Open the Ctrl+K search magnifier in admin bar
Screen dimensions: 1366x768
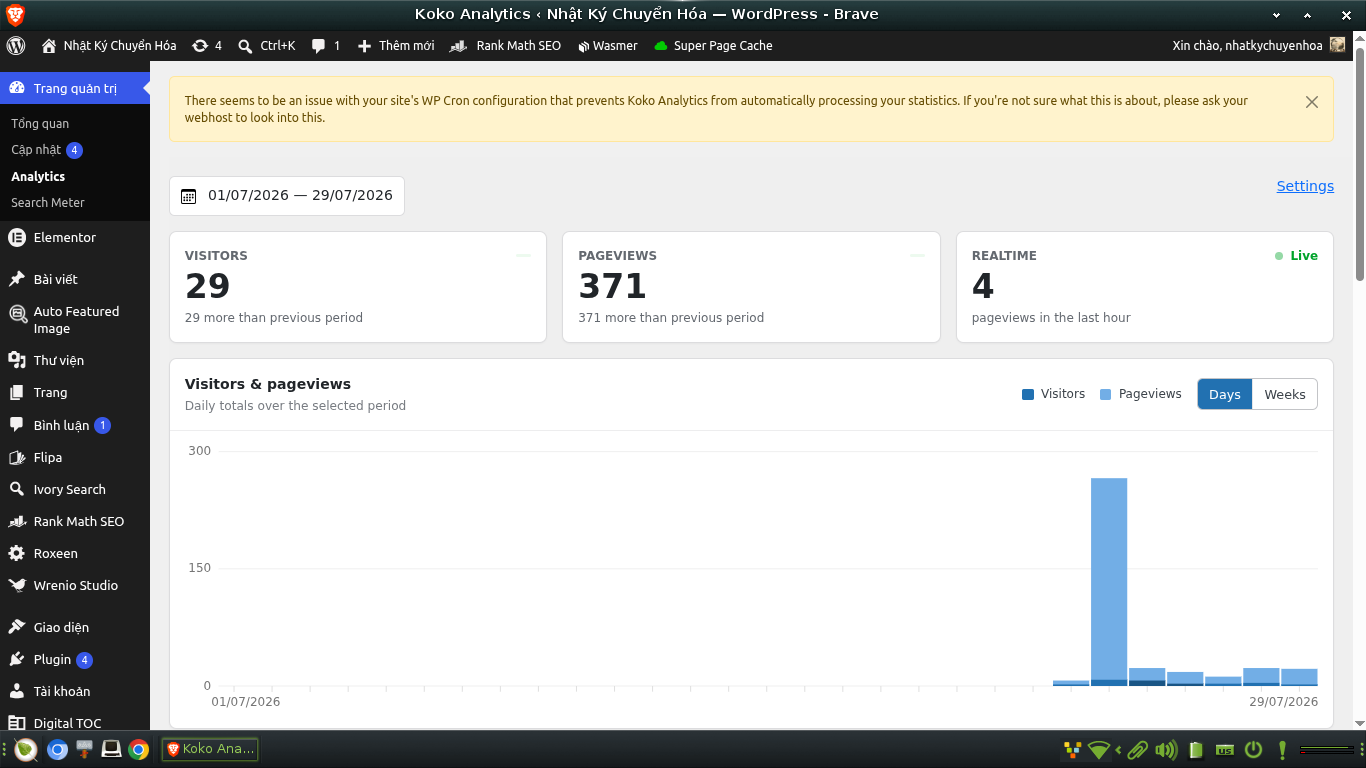pos(245,45)
